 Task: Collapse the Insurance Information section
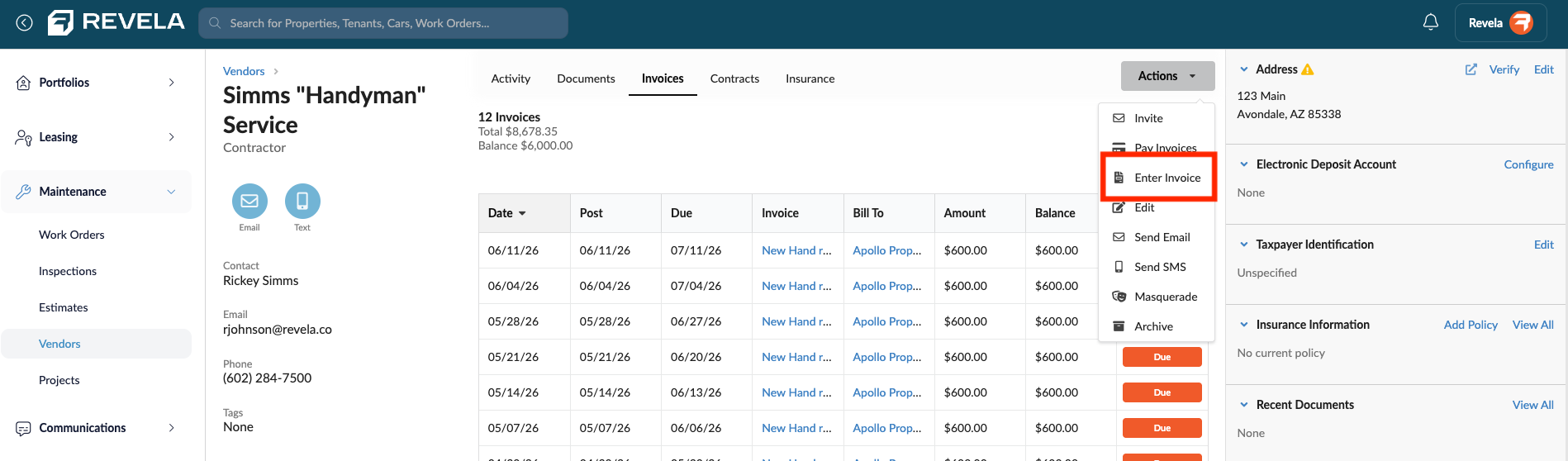tap(1244, 325)
